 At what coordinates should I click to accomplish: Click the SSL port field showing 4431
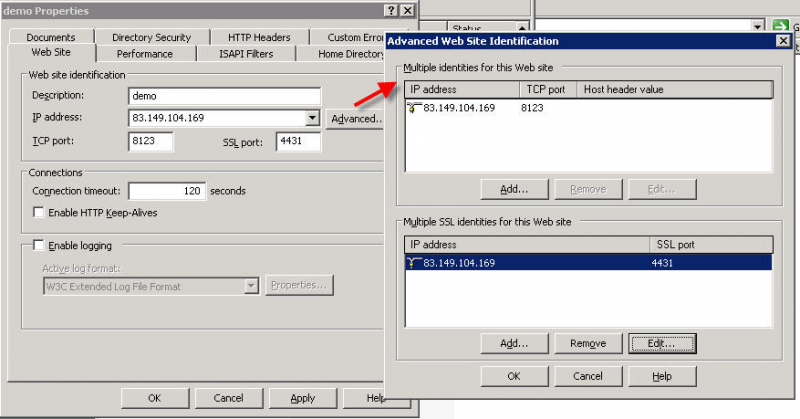298,141
